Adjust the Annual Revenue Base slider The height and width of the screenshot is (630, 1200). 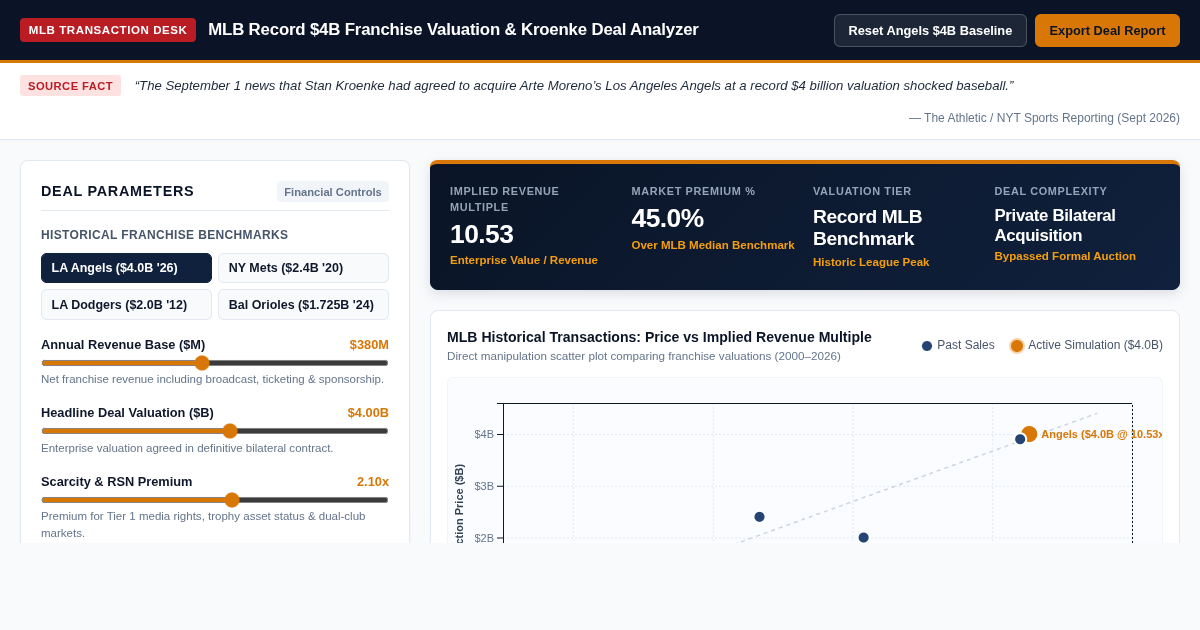215,363
